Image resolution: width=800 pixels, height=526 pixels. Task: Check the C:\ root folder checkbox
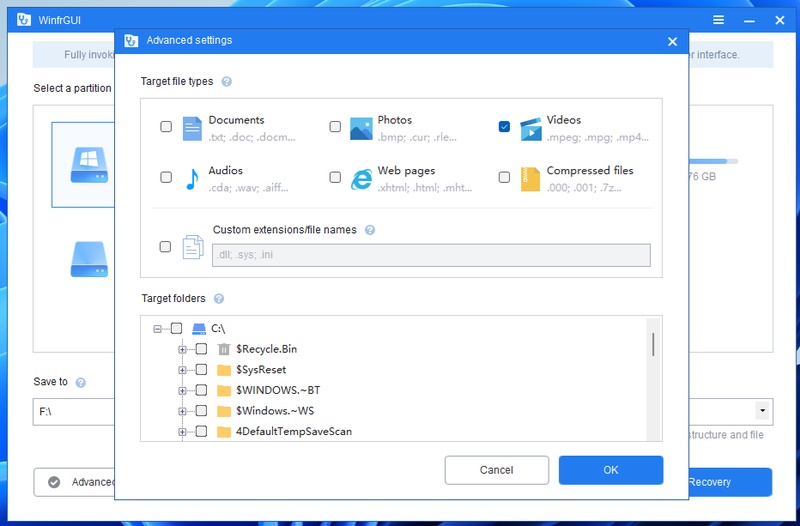point(177,328)
